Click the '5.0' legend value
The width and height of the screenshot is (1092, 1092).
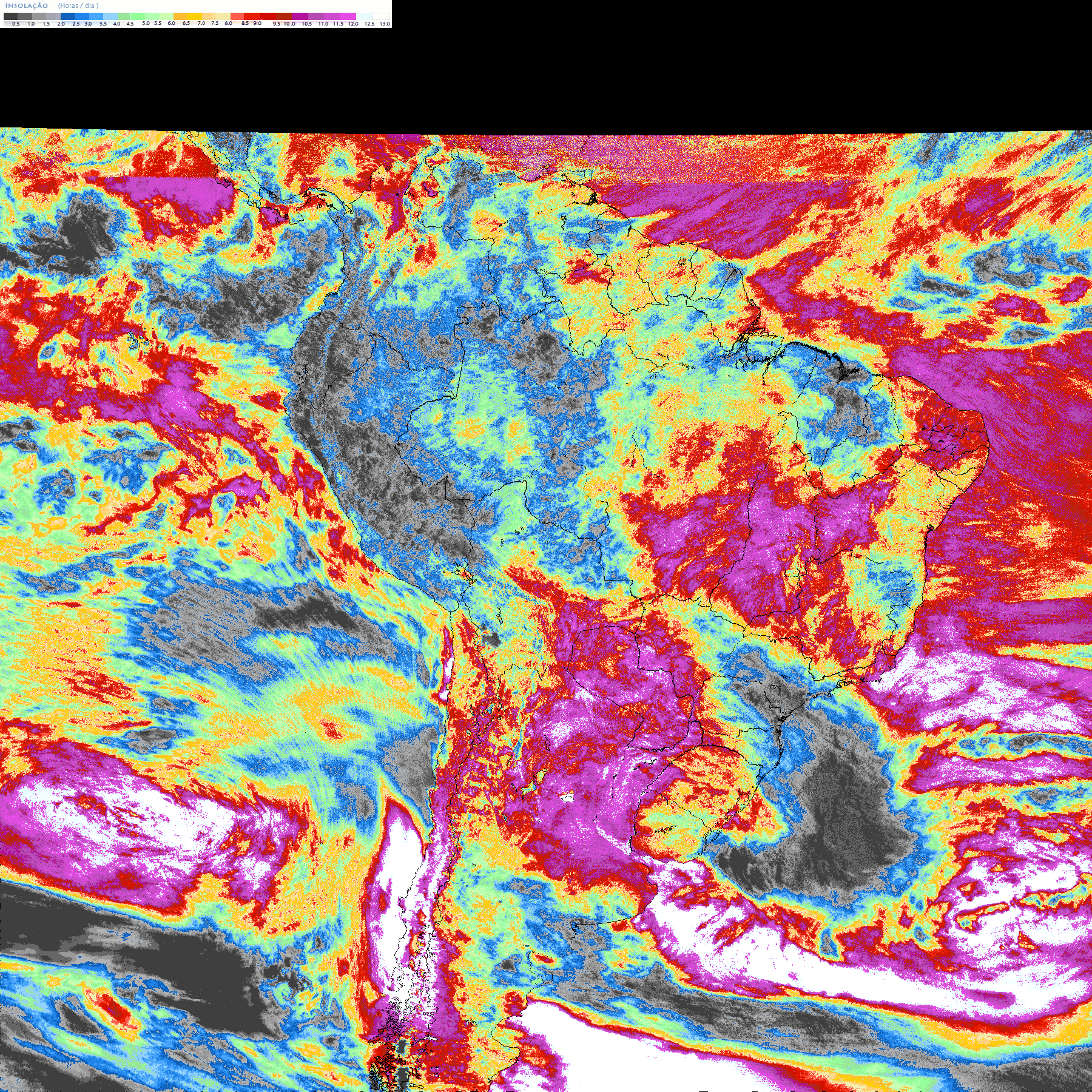point(146,23)
